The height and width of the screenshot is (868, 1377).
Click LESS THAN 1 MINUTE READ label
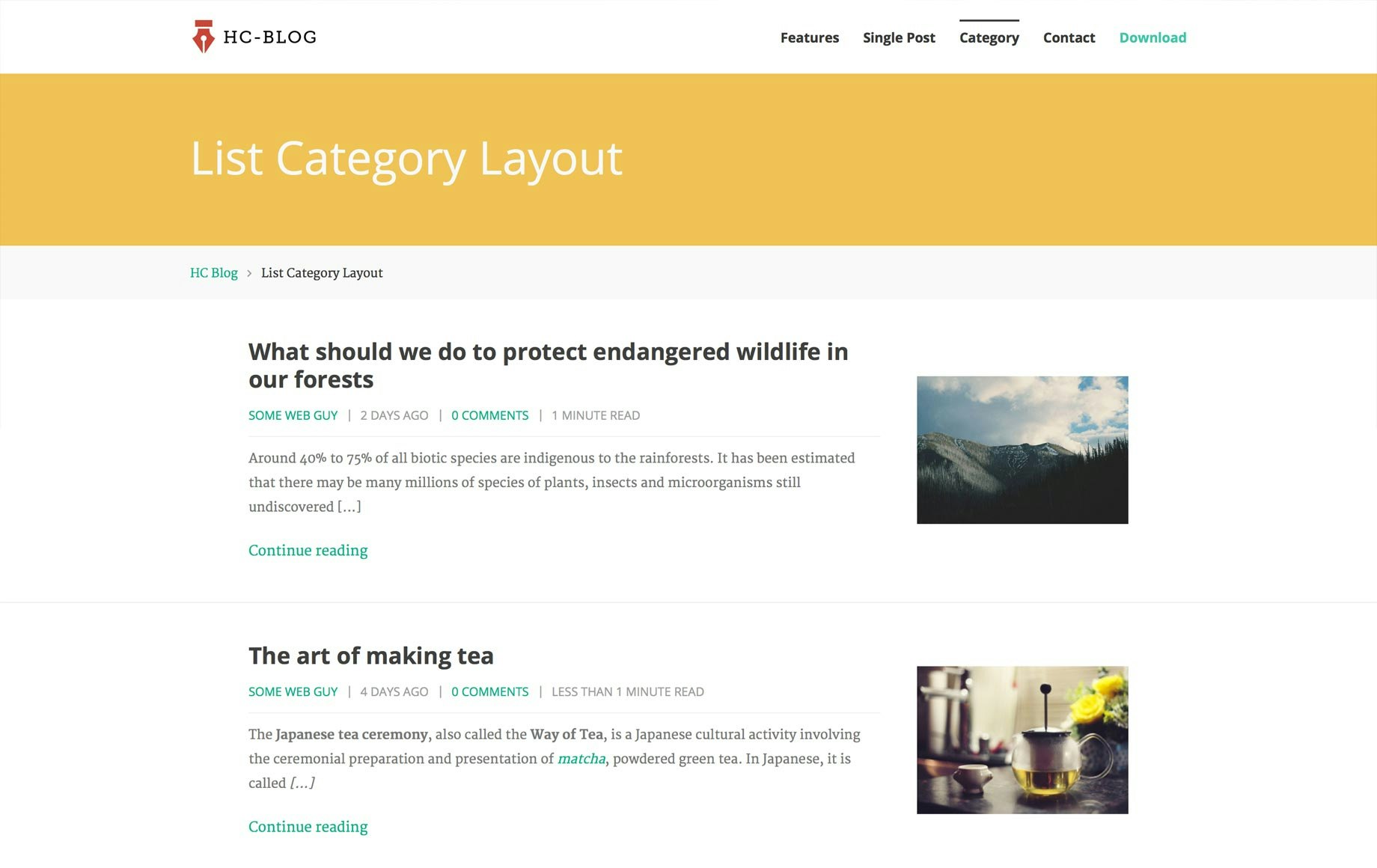coord(628,692)
